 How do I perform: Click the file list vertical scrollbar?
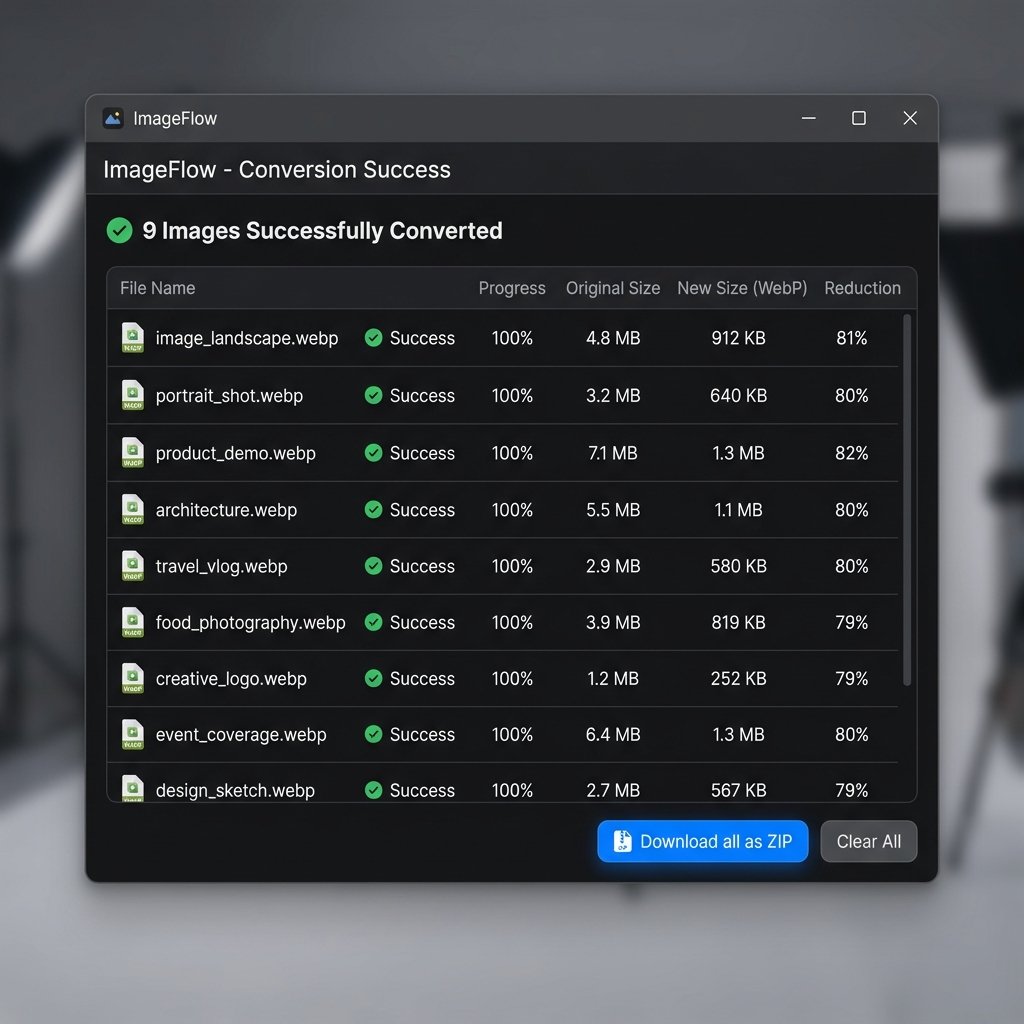coord(906,500)
